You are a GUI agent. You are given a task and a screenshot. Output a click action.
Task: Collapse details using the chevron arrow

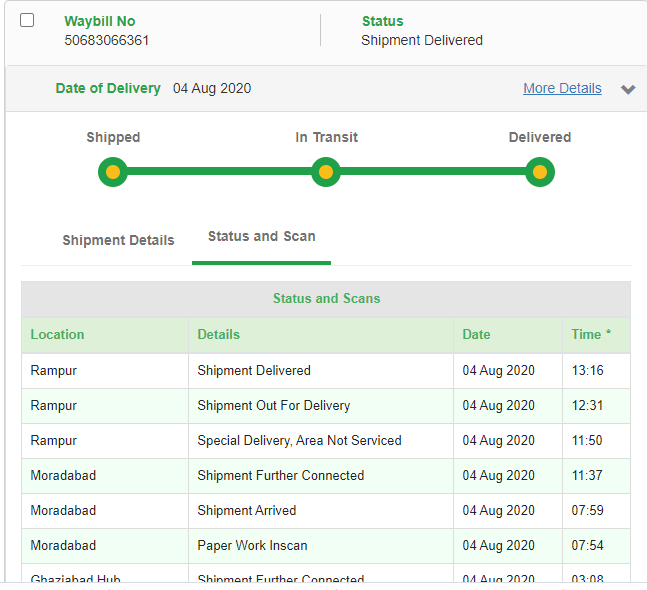pyautogui.click(x=628, y=89)
